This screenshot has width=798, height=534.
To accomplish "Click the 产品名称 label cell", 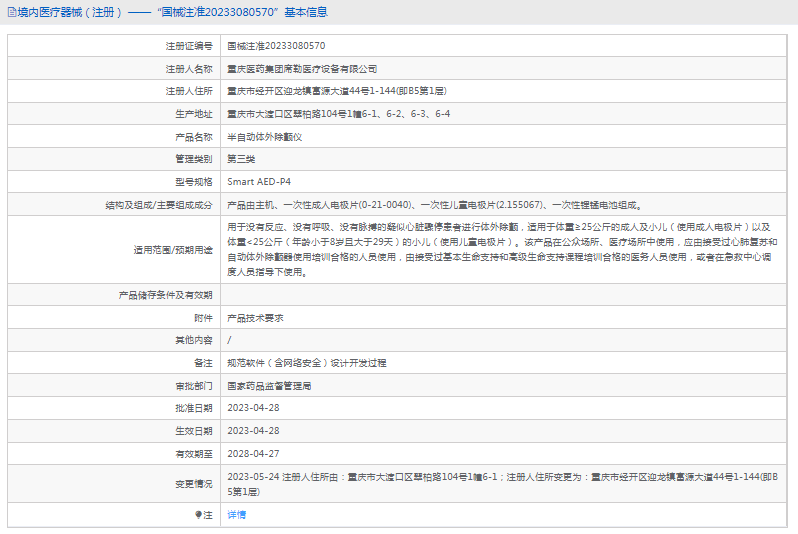I will pos(114,137).
